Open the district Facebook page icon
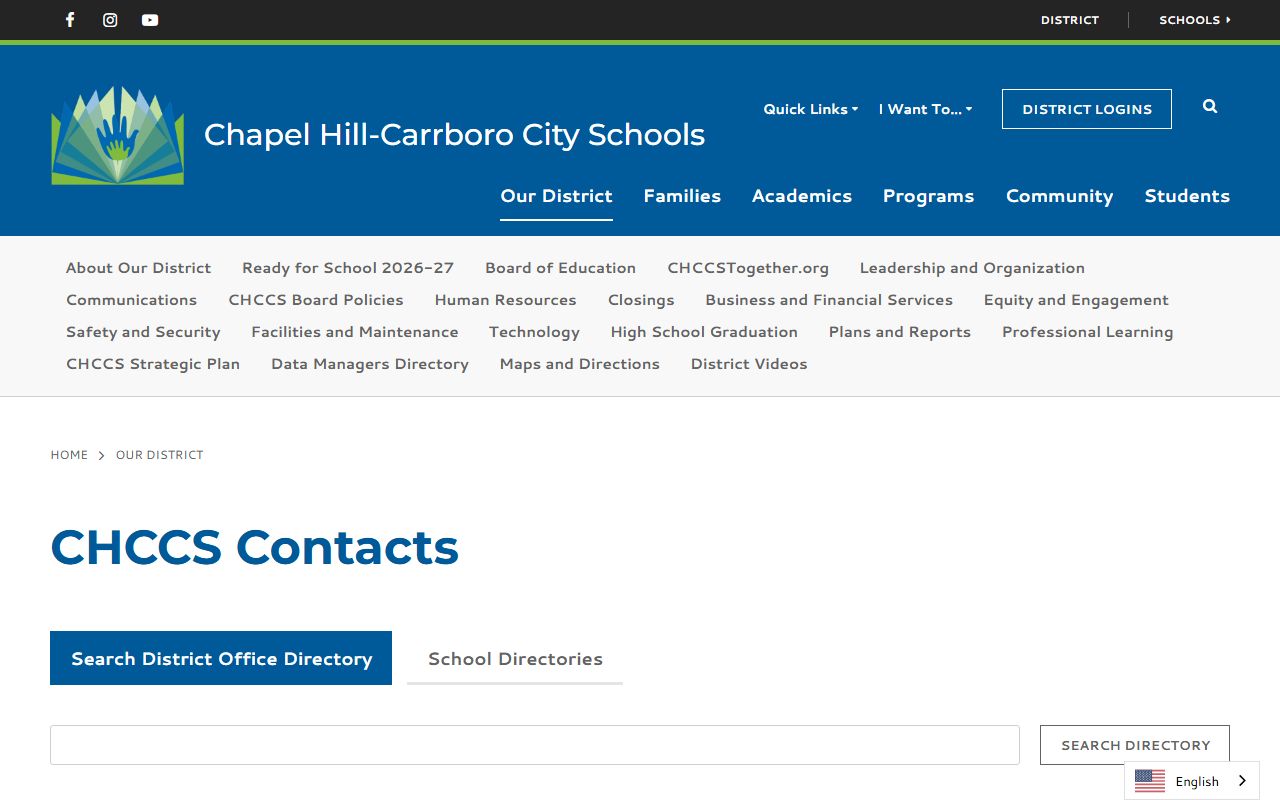The width and height of the screenshot is (1280, 800). click(x=70, y=20)
